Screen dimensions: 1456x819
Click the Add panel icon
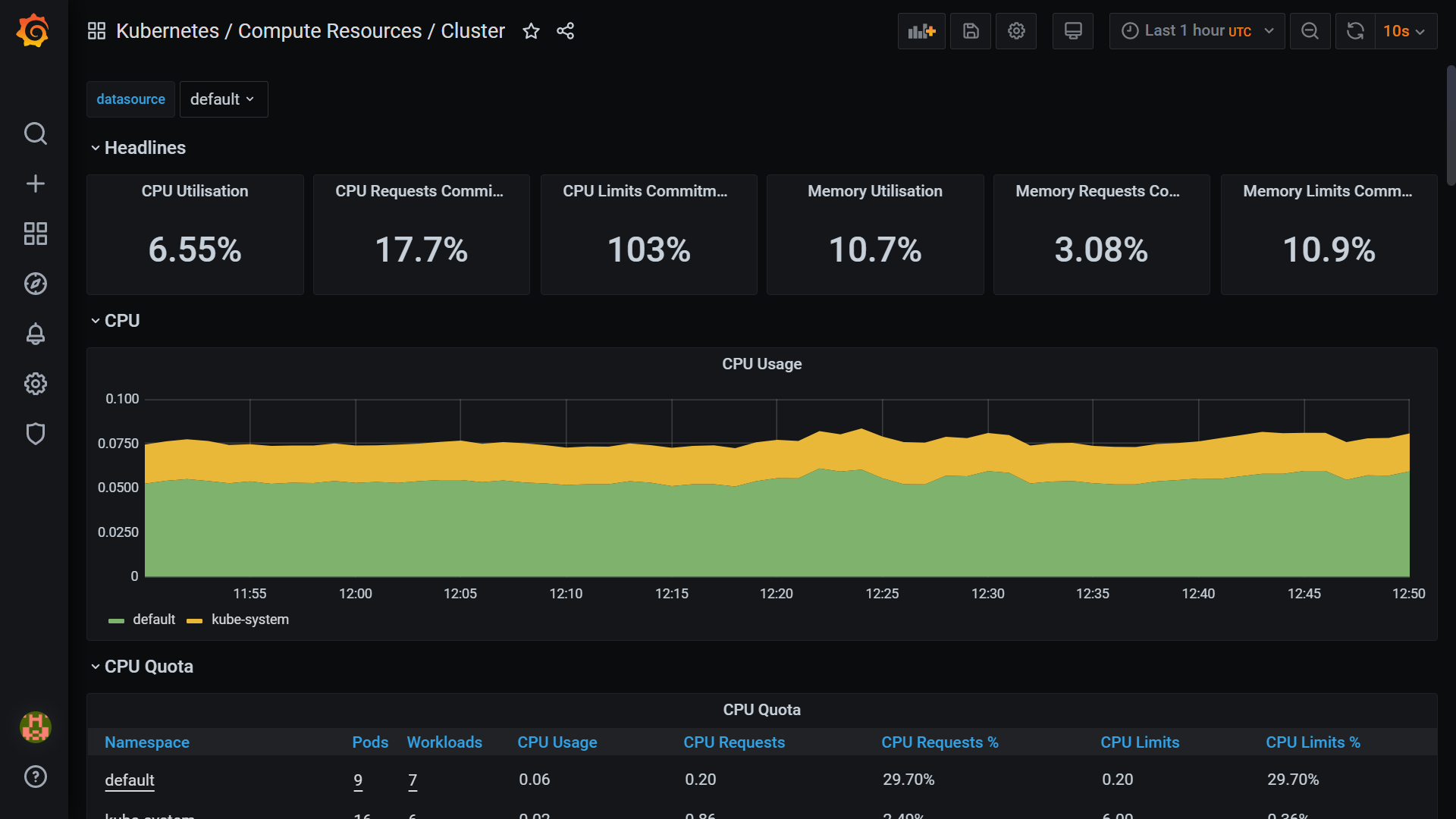(921, 31)
